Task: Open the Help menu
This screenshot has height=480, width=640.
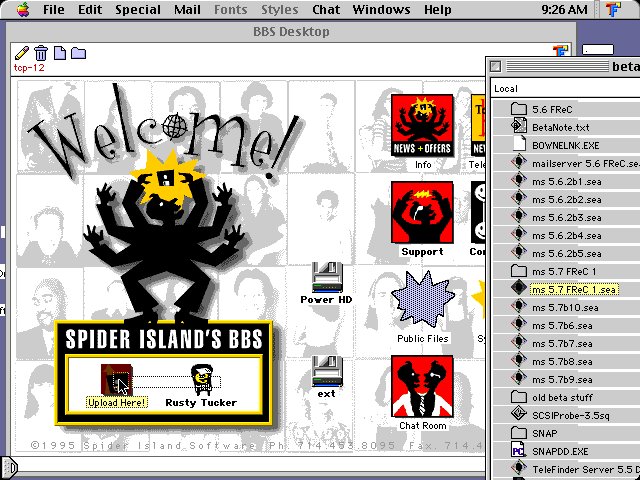Action: (437, 9)
